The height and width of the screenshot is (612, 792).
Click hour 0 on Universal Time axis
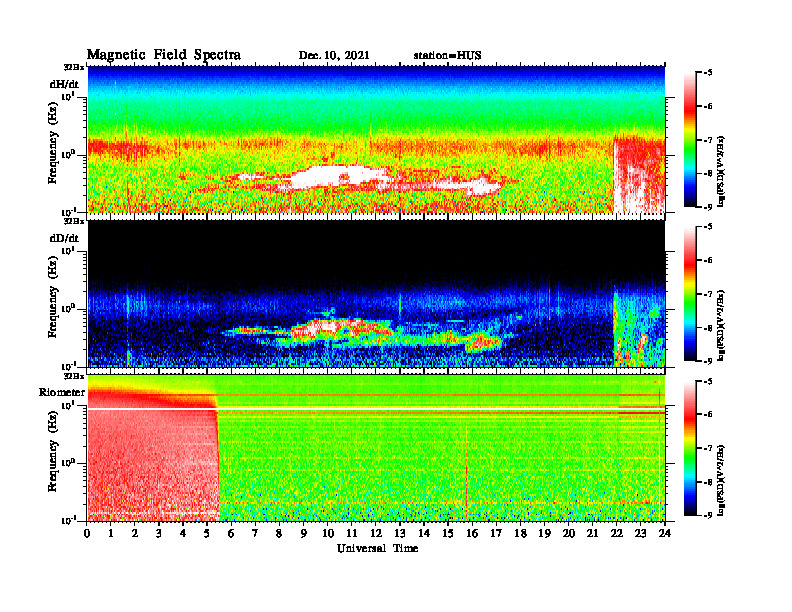[x=87, y=533]
